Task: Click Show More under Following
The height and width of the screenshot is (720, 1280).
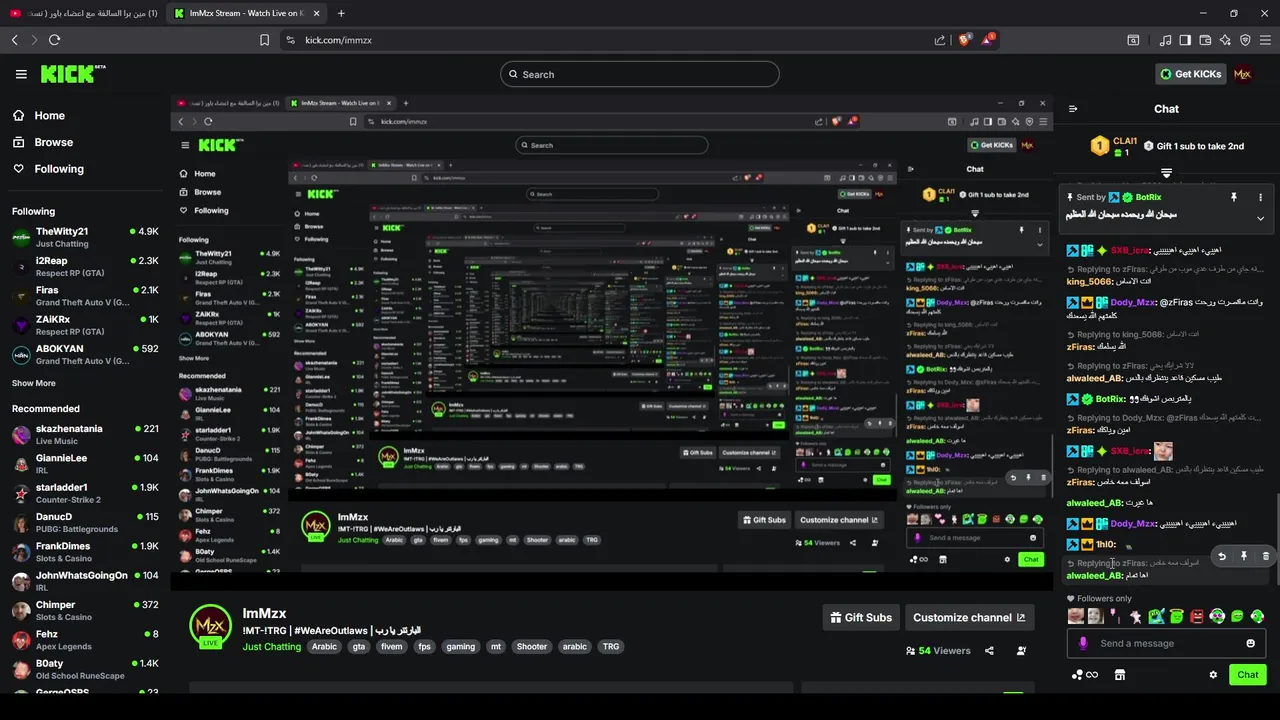Action: point(34,383)
